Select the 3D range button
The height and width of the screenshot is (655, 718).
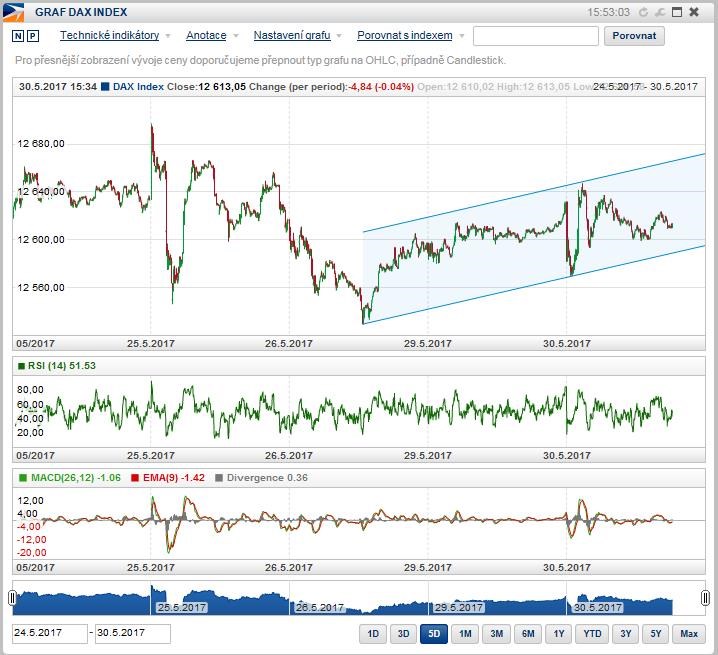click(x=403, y=633)
